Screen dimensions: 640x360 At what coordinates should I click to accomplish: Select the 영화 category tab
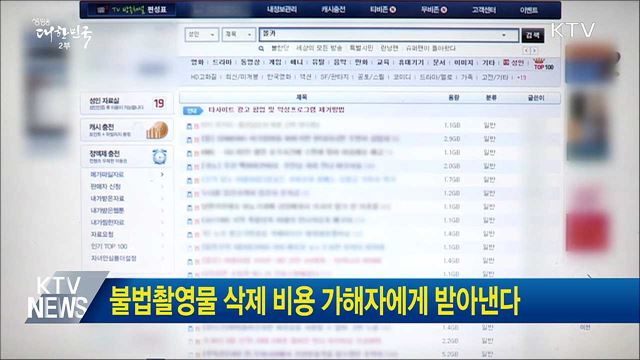197,62
